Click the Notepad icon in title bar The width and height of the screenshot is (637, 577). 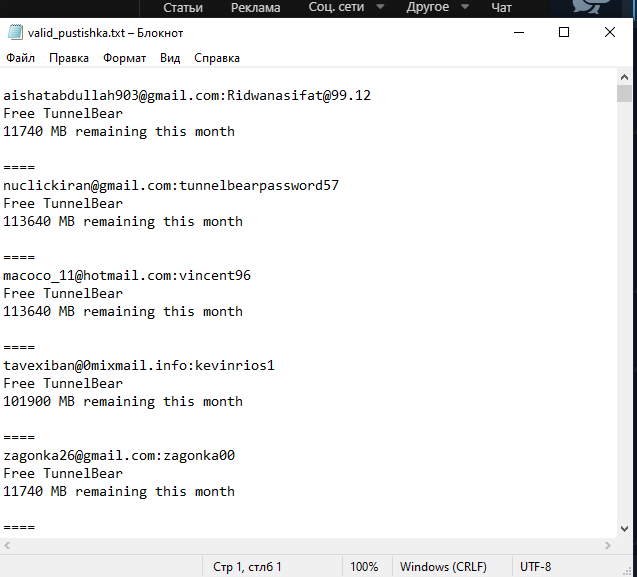pos(14,32)
